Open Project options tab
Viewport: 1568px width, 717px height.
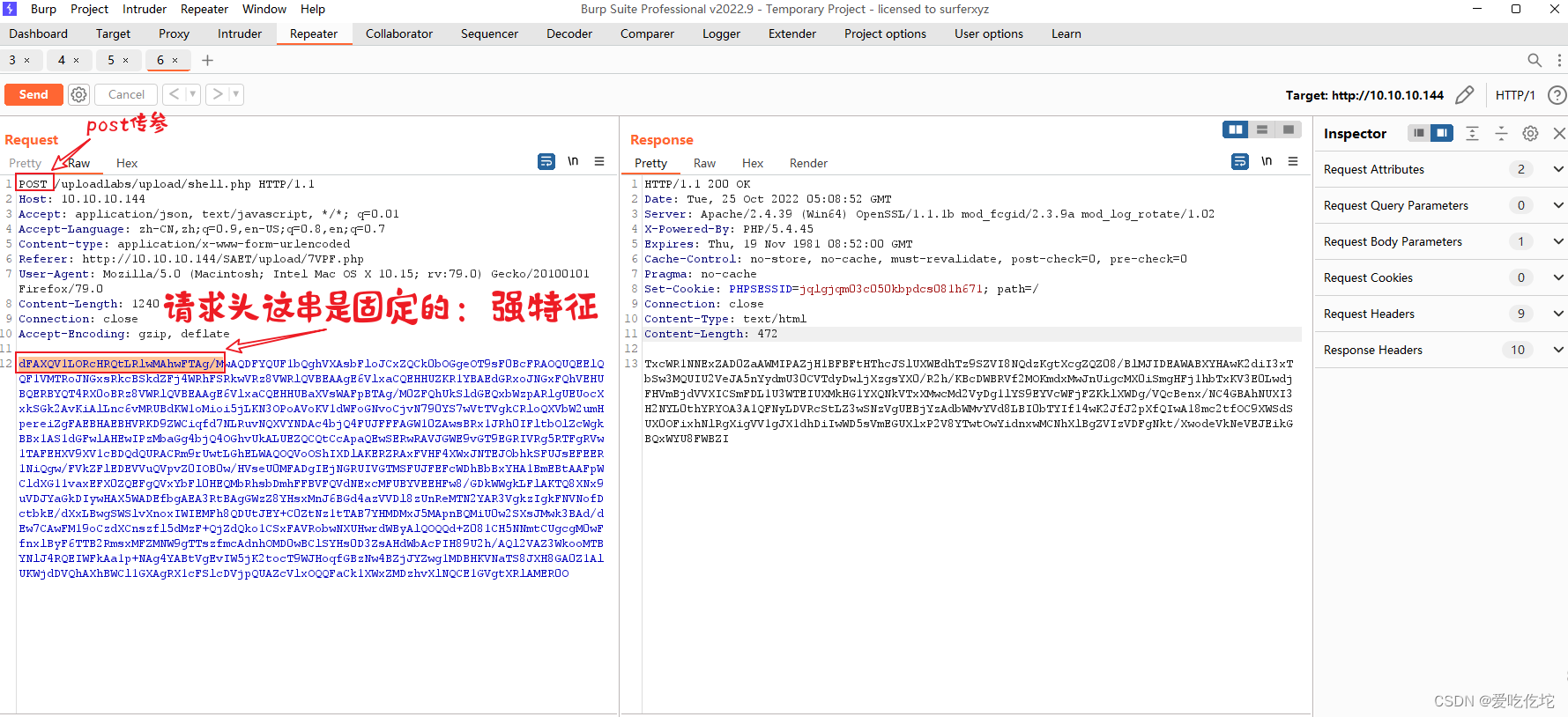point(885,33)
